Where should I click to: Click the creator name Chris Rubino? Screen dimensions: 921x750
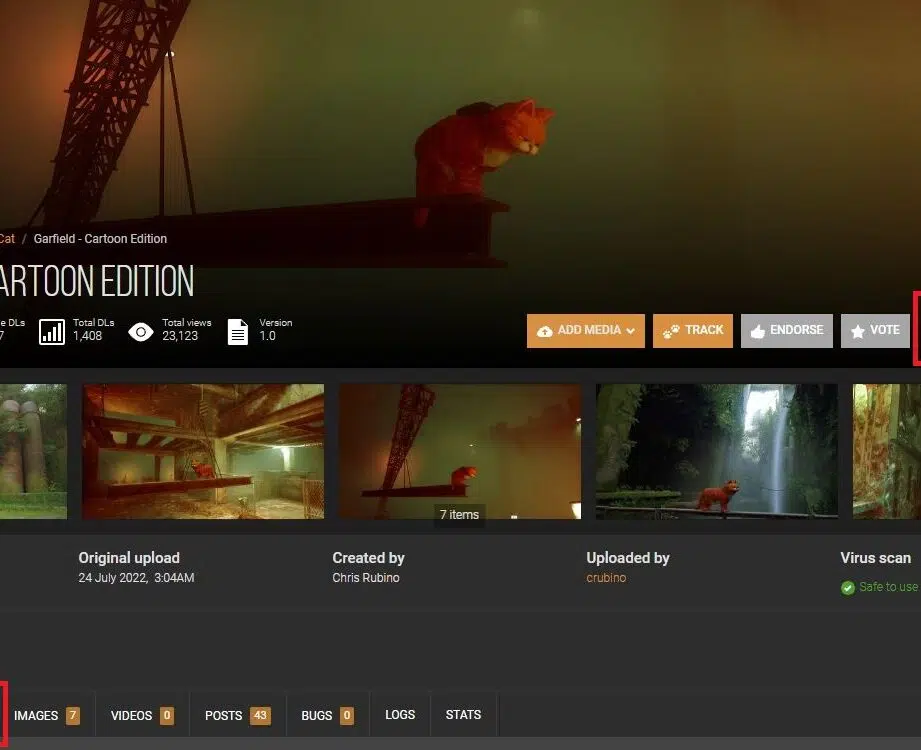pyautogui.click(x=366, y=578)
